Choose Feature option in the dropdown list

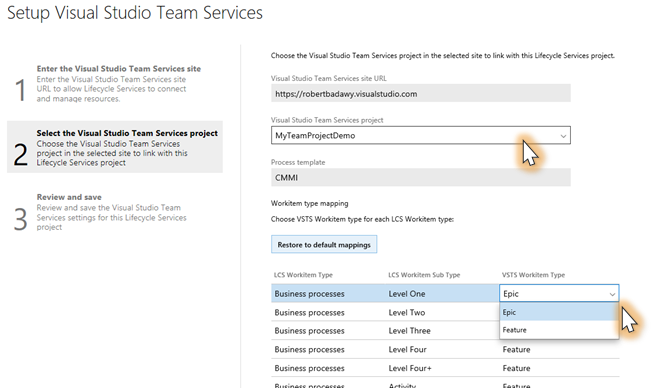[x=559, y=330]
